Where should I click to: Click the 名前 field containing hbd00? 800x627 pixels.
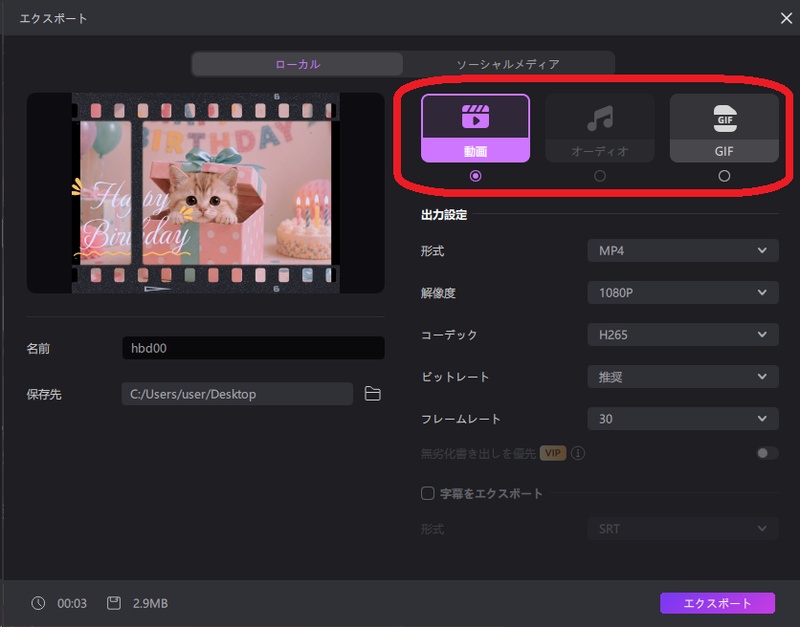click(253, 348)
